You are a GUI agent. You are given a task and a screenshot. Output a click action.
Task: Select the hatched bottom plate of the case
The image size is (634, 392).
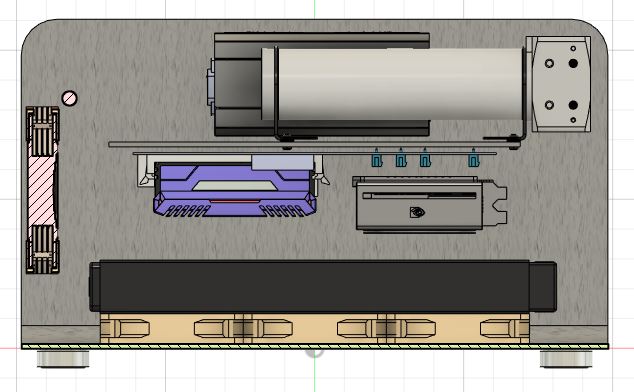(315, 346)
